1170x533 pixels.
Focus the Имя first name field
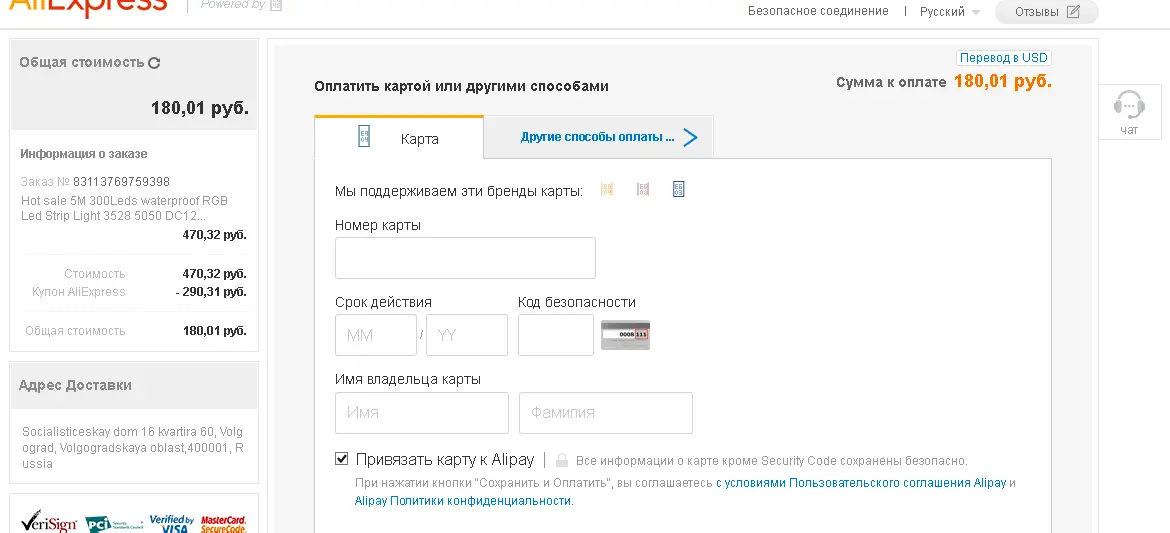click(422, 413)
